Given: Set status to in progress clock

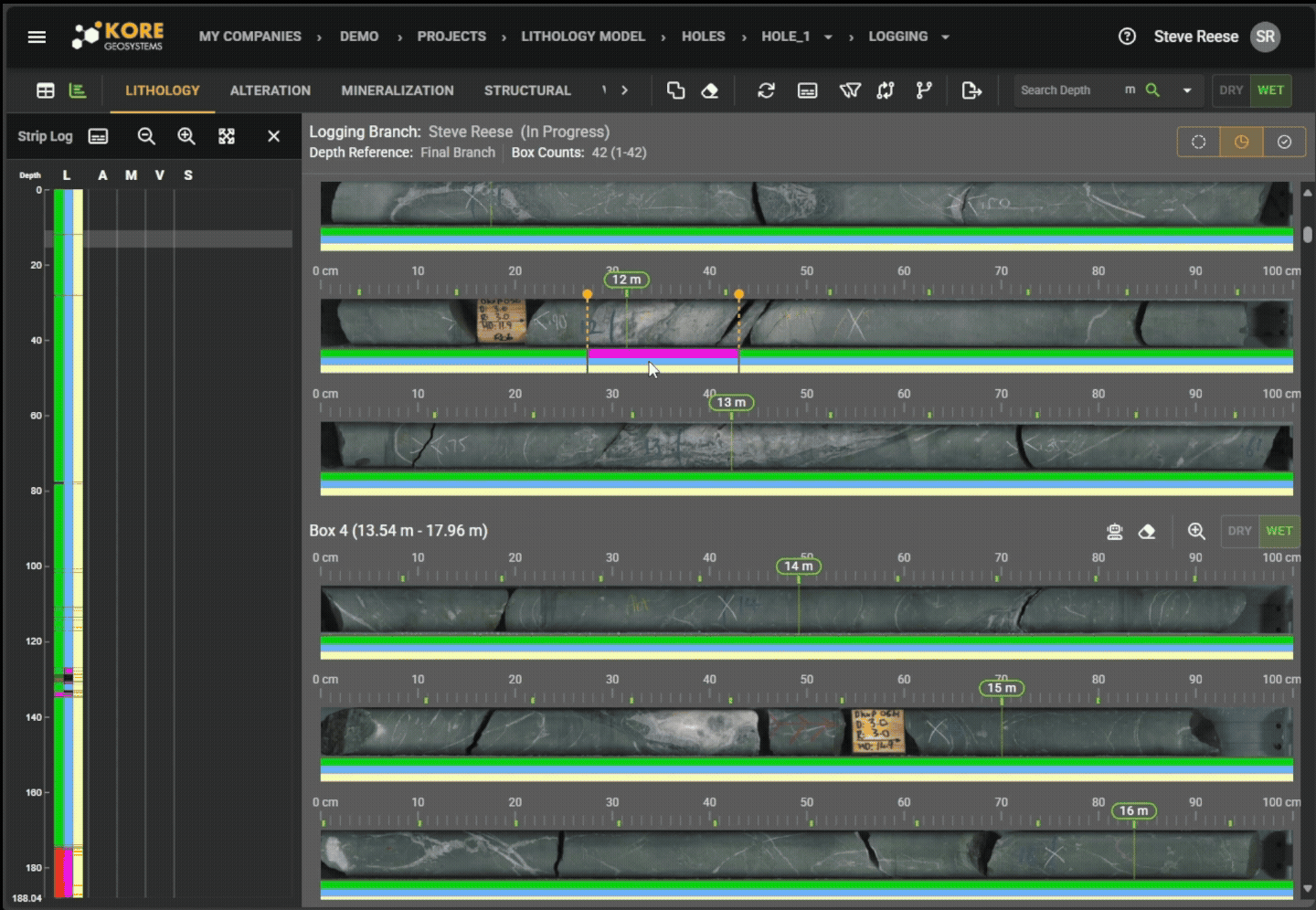Looking at the screenshot, I should (1241, 142).
